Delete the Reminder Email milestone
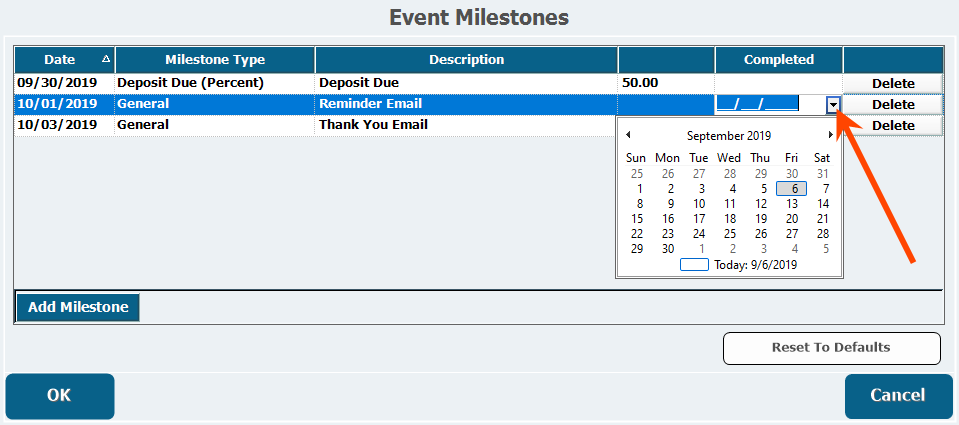The width and height of the screenshot is (959, 425). (893, 104)
